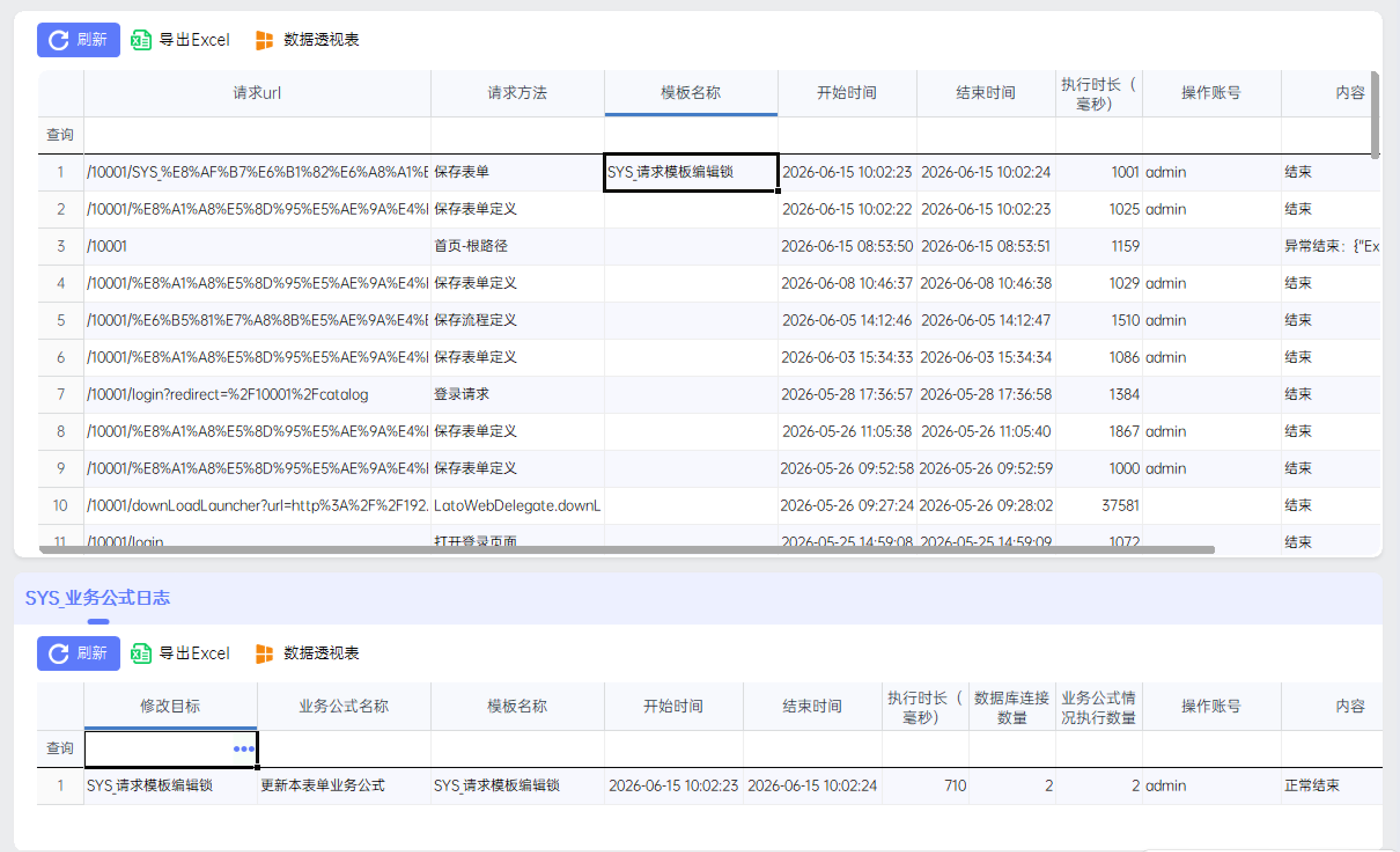Click the three-dot icon in 修改目标 filter cell
The image size is (1400, 852).
click(x=244, y=749)
